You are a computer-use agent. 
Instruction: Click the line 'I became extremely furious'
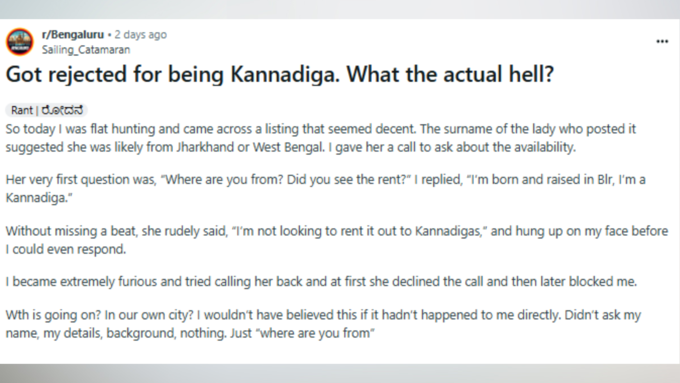point(321,282)
